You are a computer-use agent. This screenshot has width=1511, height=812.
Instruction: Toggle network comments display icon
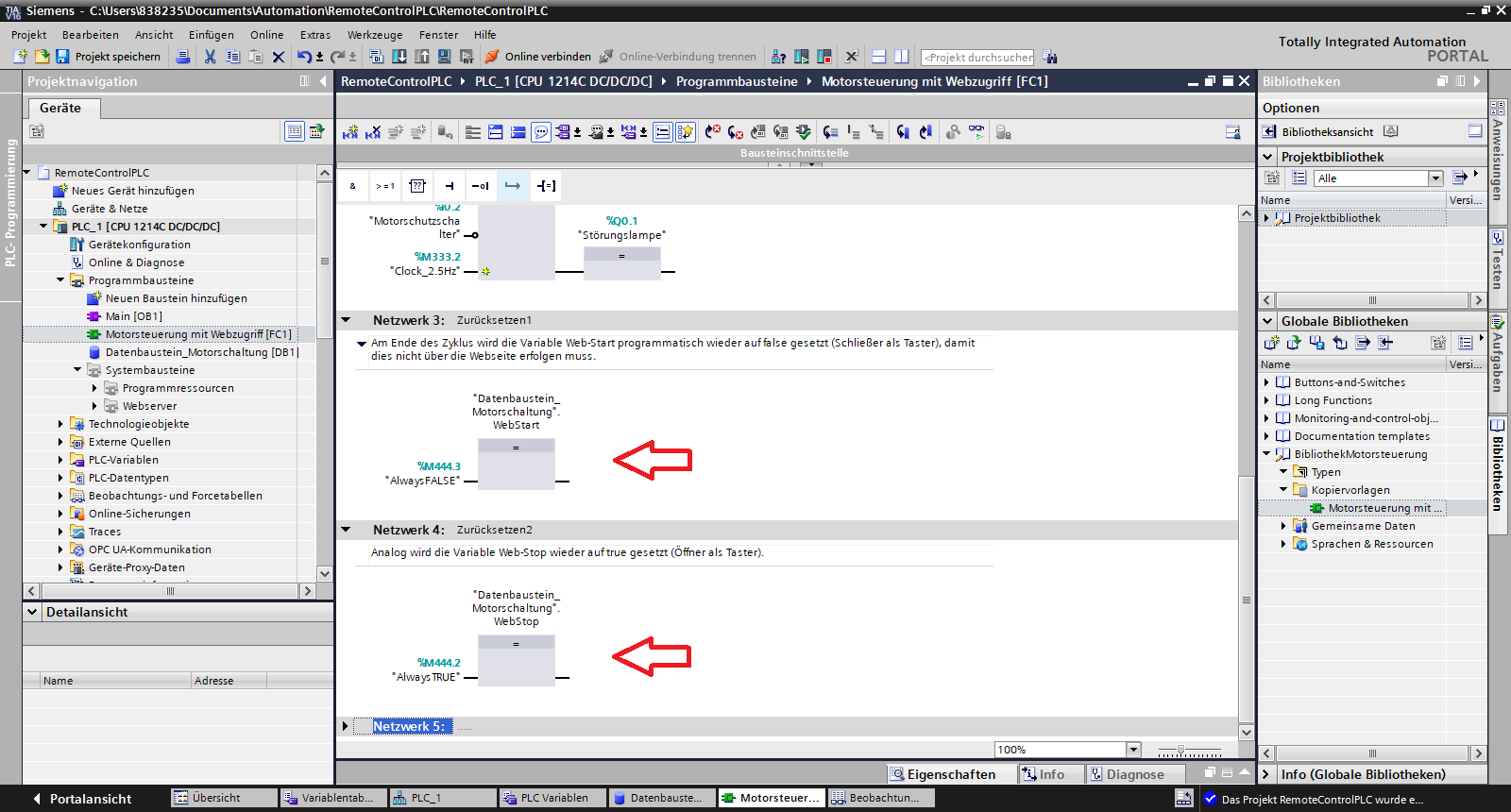541,132
